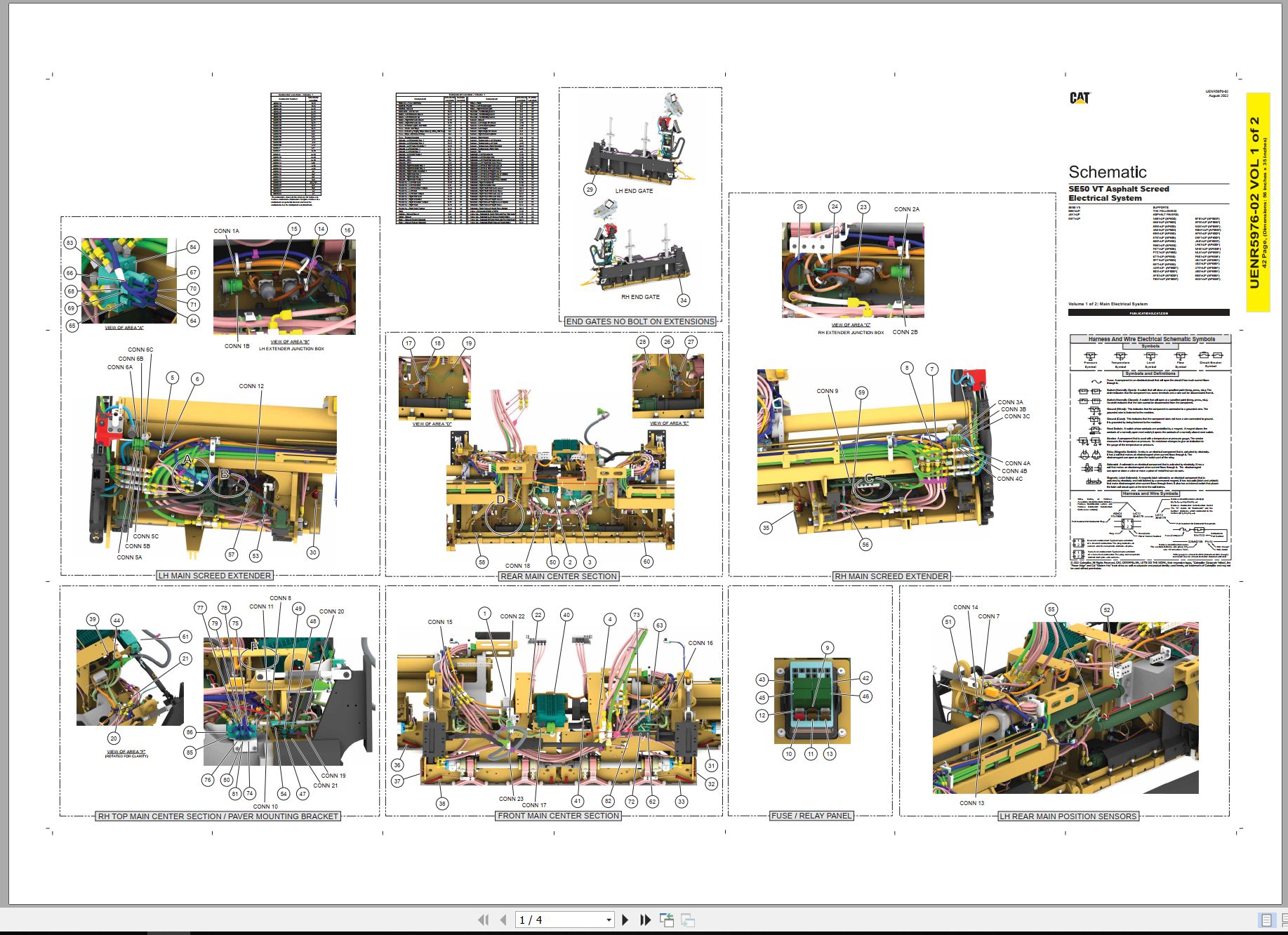Viewport: 1288px width, 935px height.
Task: Click the 'REAR MAIN CENTER SECTION' label
Action: coord(559,576)
